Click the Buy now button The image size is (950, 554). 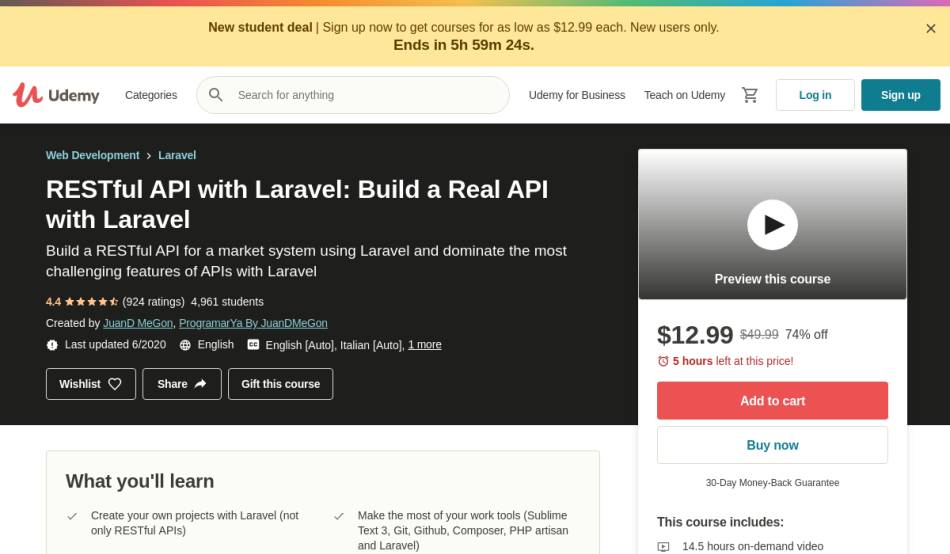[772, 445]
